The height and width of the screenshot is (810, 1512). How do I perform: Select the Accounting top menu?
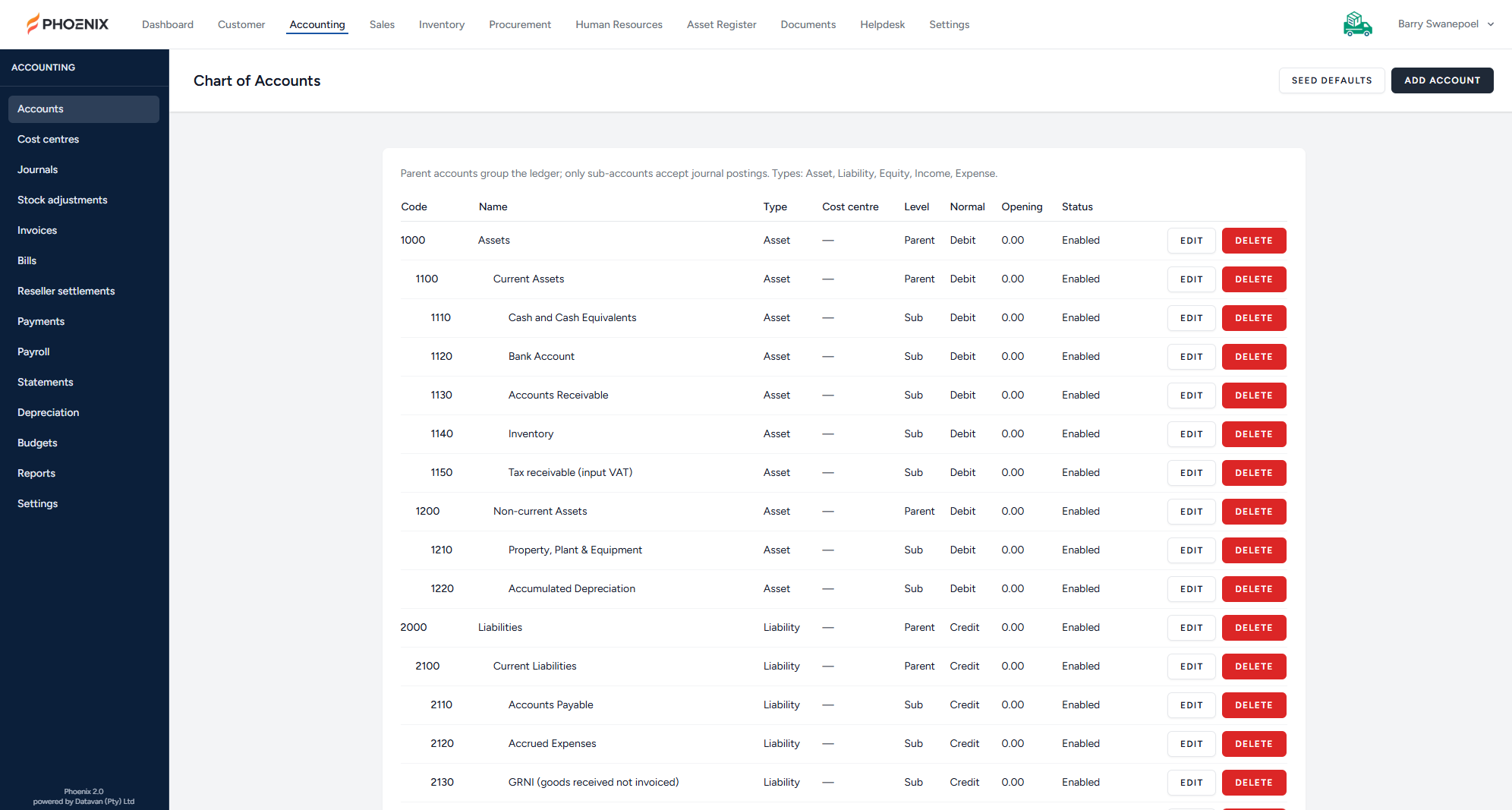(x=317, y=24)
